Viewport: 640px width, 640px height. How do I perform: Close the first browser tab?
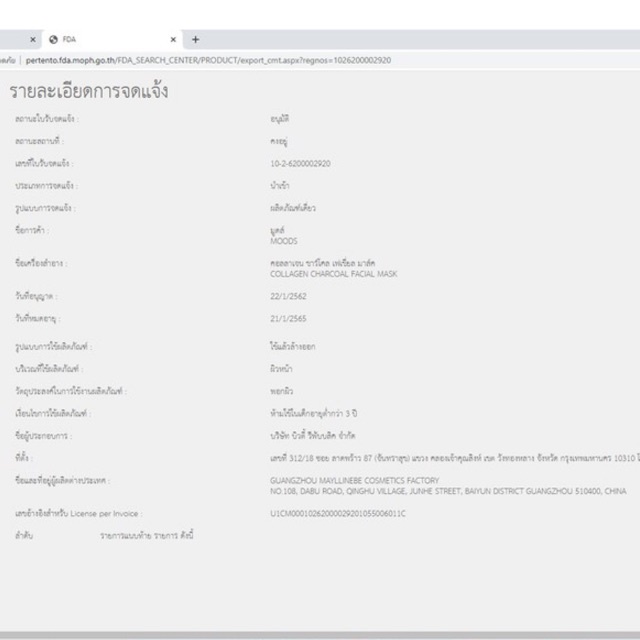[33, 39]
